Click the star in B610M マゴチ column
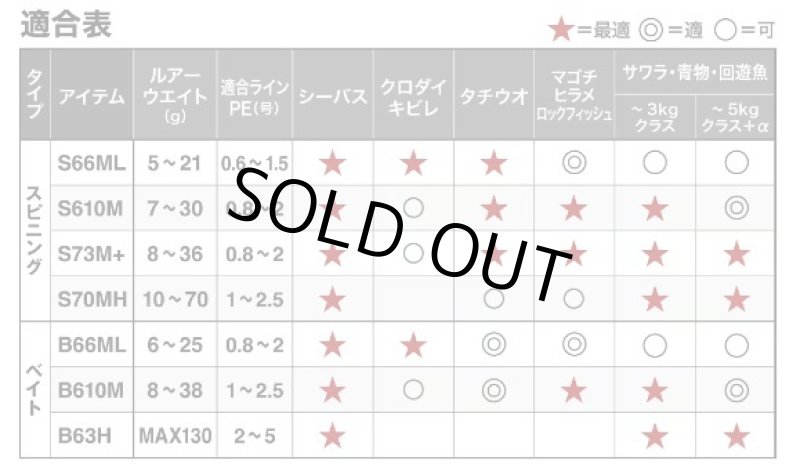Viewport: 800px width, 471px height. (574, 391)
